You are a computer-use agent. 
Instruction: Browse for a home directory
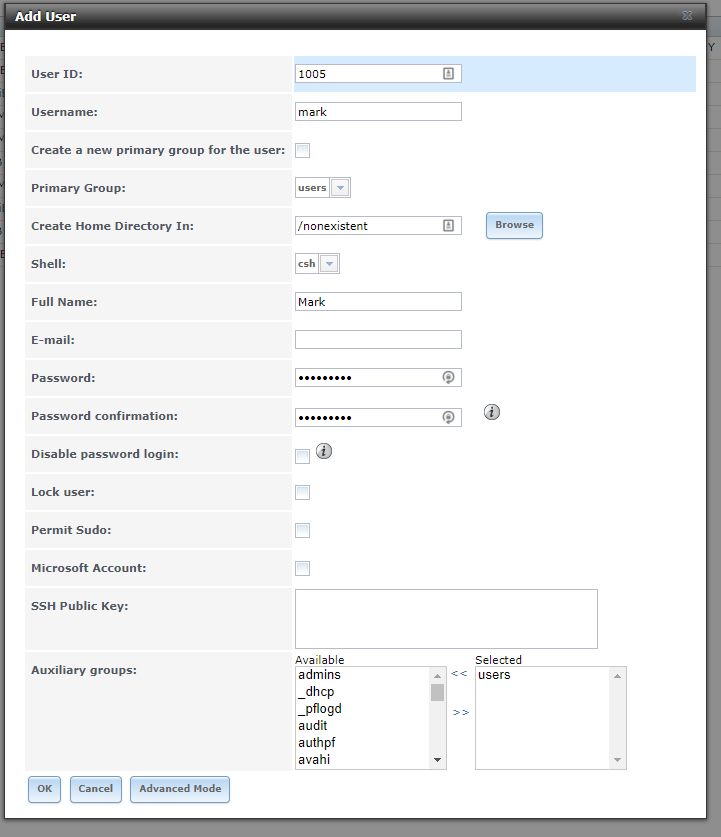point(514,225)
